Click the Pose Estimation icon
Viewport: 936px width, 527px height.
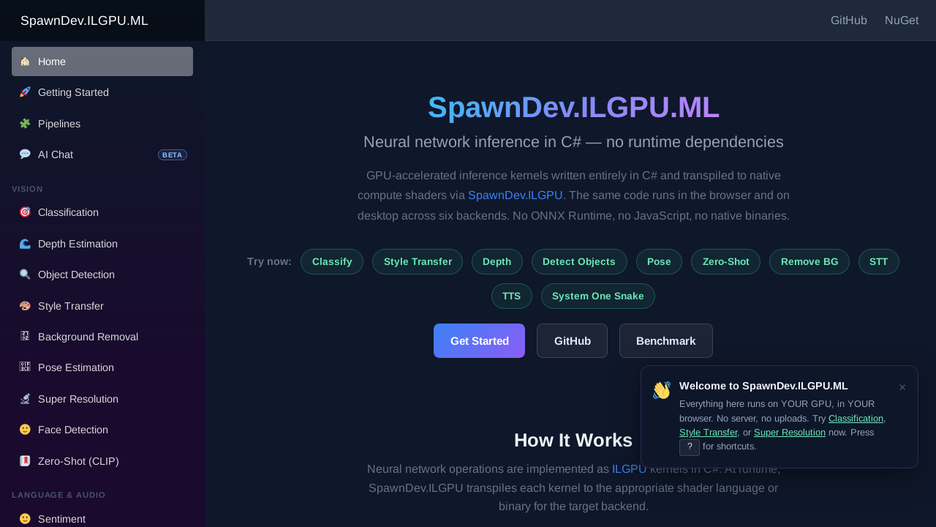(24, 367)
